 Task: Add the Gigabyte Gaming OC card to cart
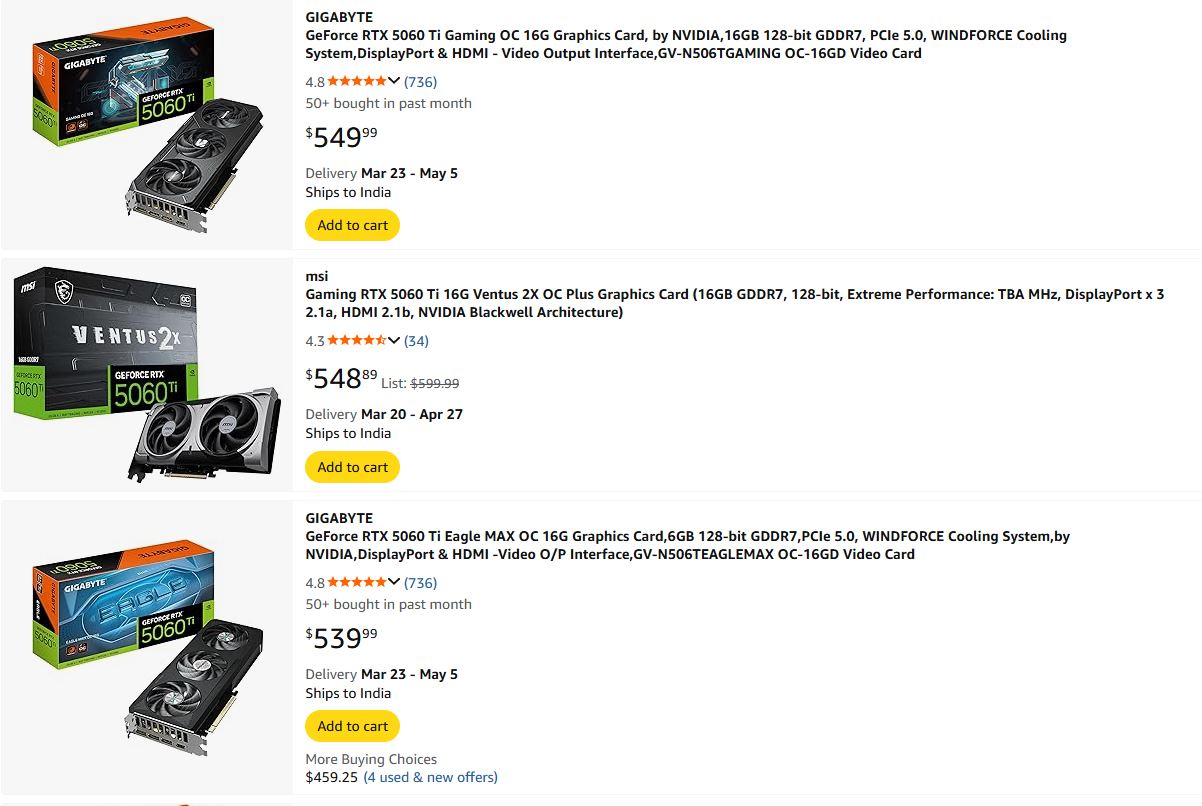(352, 225)
